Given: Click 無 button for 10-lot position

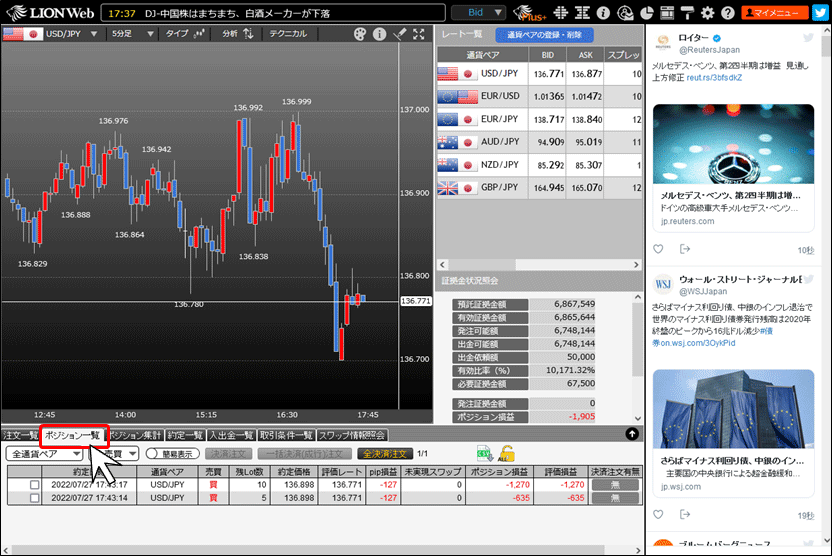Looking at the screenshot, I should (615, 484).
